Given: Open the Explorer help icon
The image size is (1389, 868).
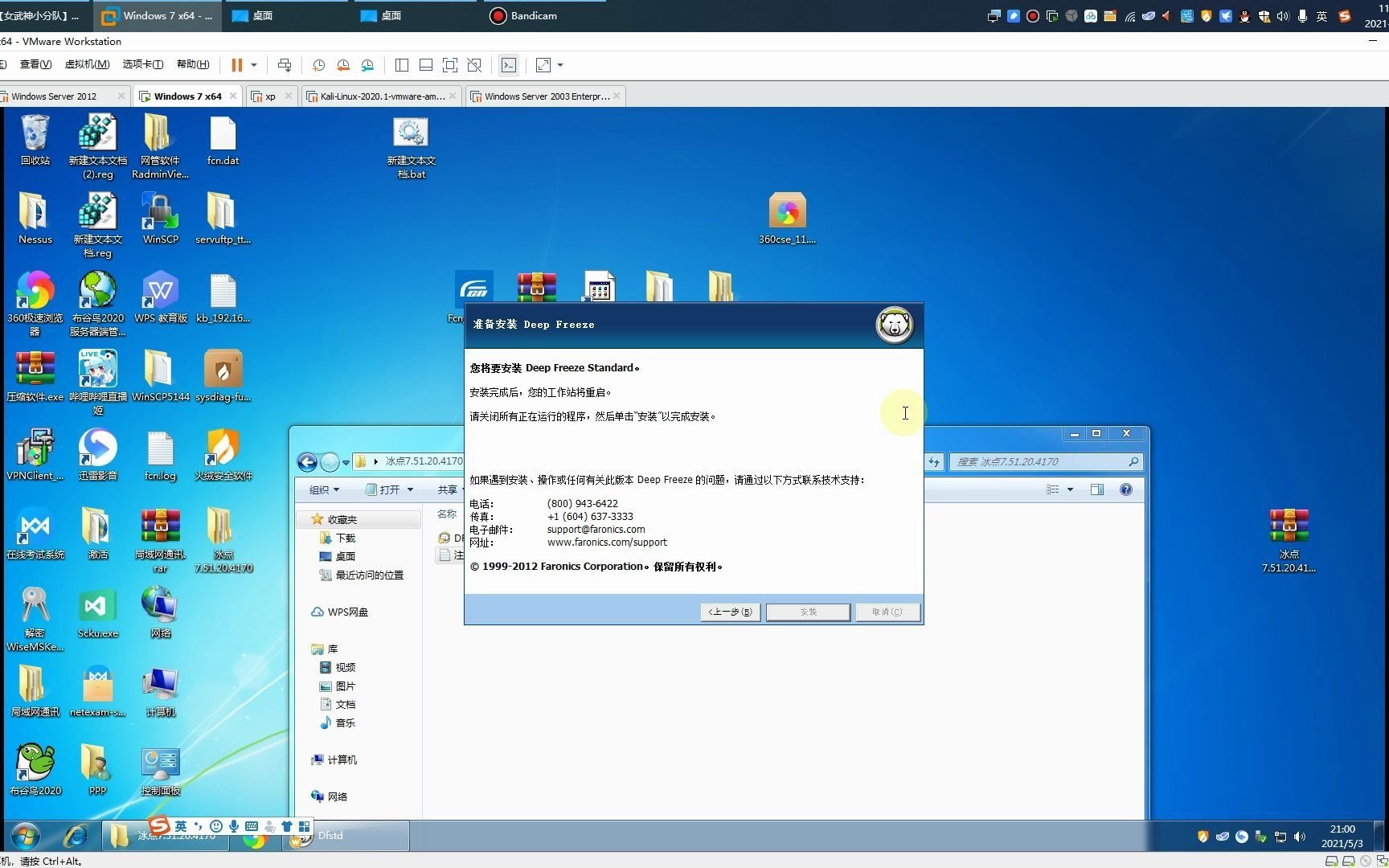Looking at the screenshot, I should 1126,489.
